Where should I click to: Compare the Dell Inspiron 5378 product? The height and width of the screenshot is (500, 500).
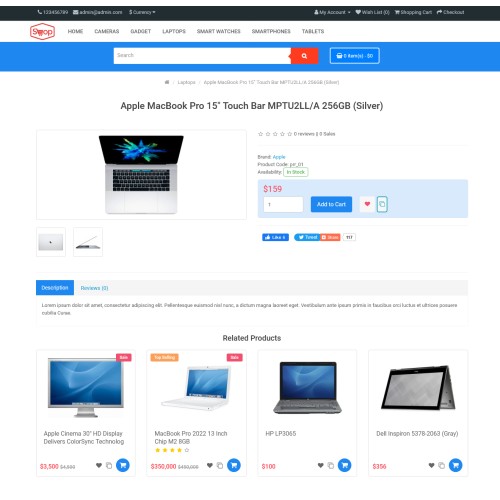441,465
